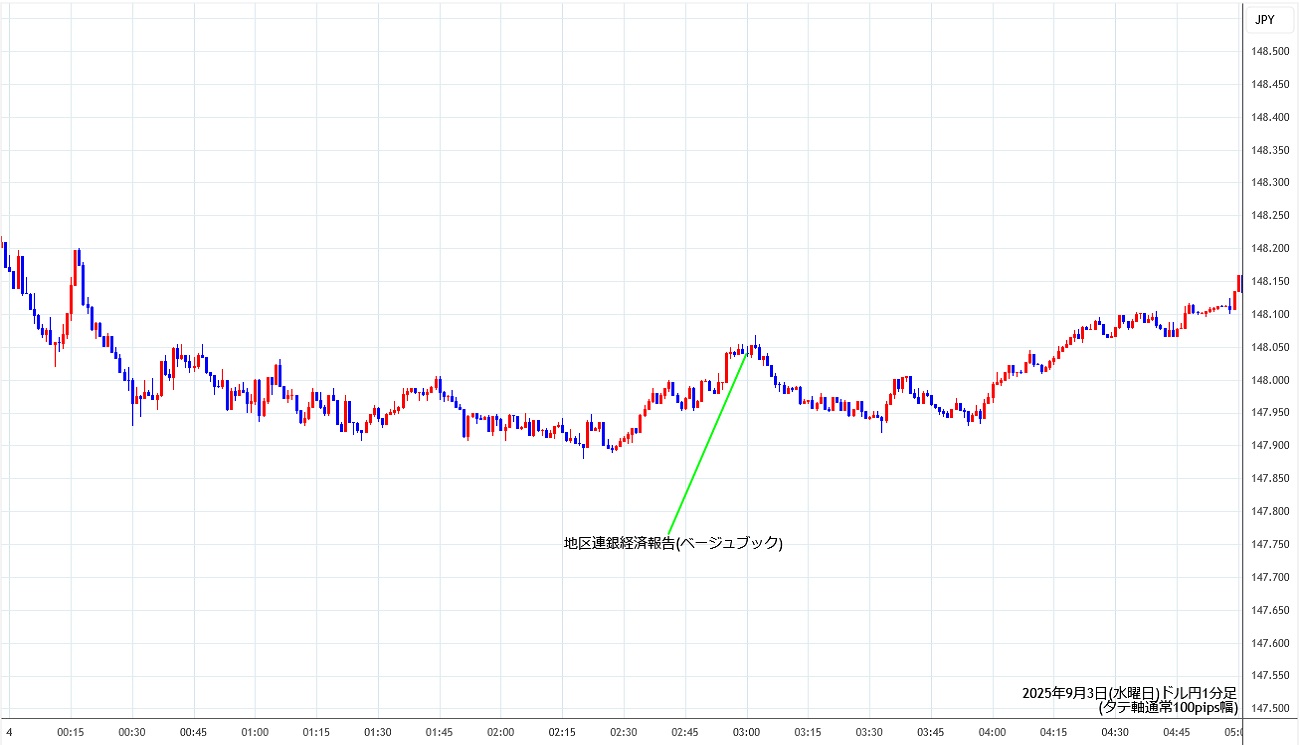Screen dimensions: 1300x745
Task: Click the 147.850 price axis label
Action: (x=1270, y=479)
